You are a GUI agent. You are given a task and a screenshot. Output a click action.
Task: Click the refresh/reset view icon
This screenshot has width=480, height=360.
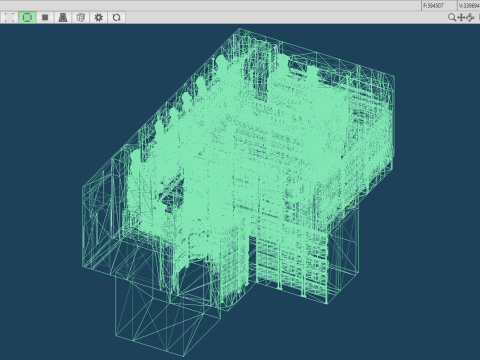[x=116, y=17]
